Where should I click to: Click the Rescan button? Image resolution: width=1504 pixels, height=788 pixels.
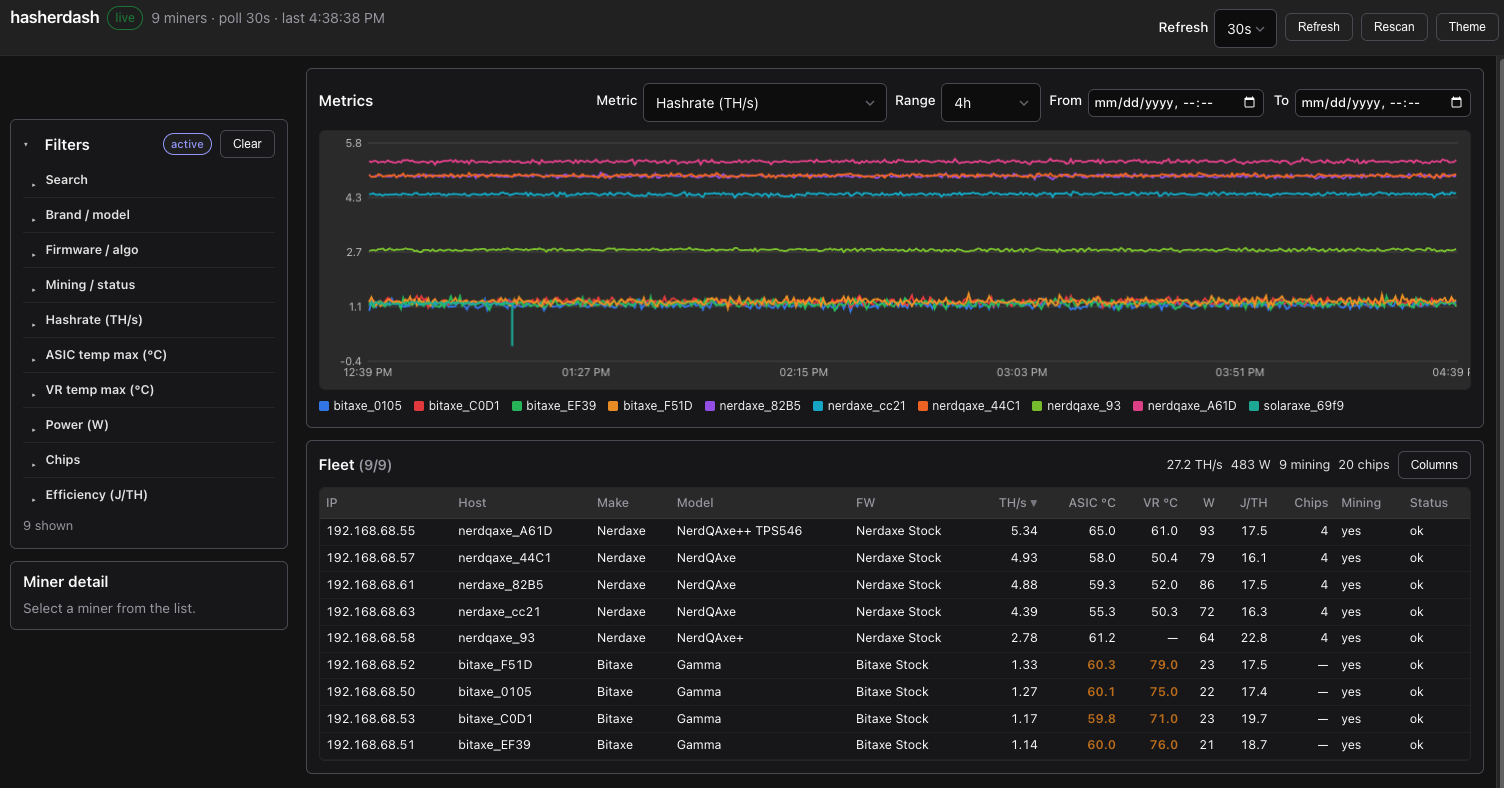point(1394,27)
